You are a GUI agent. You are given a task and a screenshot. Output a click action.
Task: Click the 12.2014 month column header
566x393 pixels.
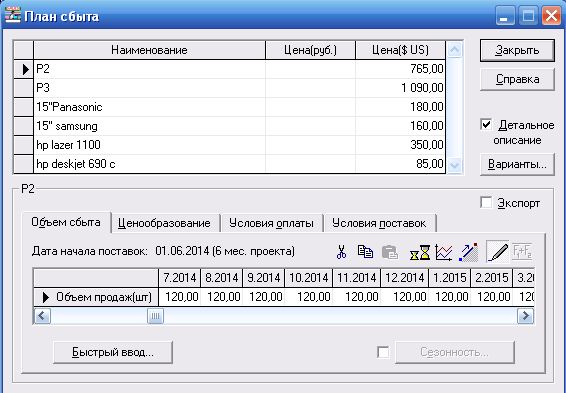(x=405, y=278)
